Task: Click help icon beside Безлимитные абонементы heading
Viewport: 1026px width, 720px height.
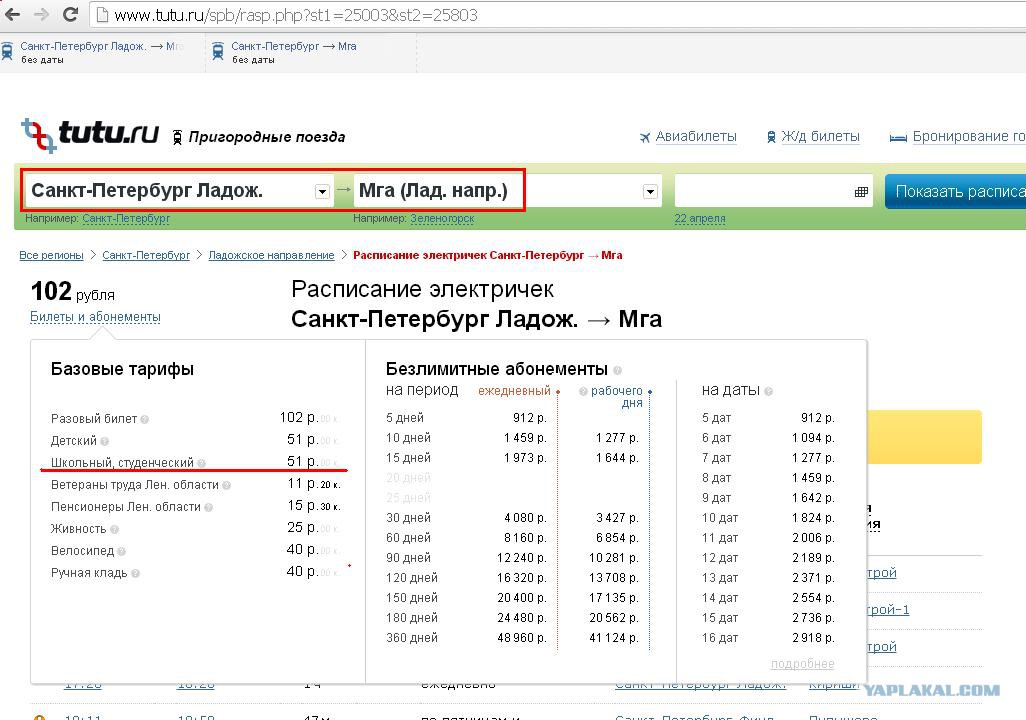Action: (x=617, y=370)
